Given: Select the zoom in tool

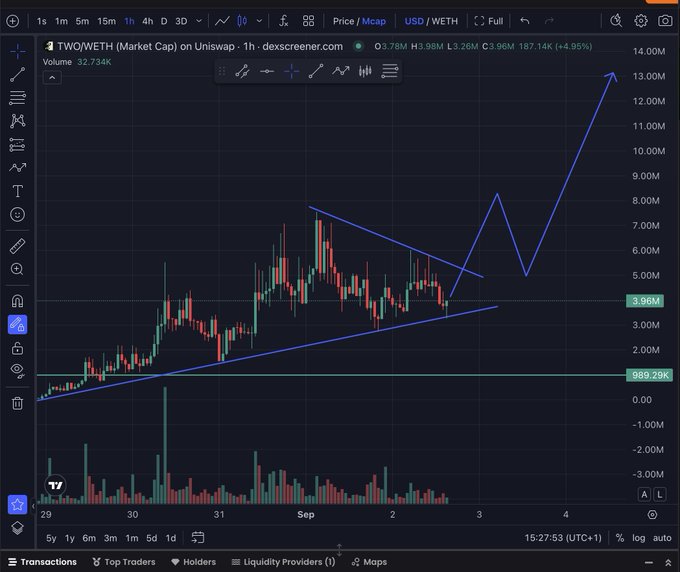Looking at the screenshot, I should point(17,269).
